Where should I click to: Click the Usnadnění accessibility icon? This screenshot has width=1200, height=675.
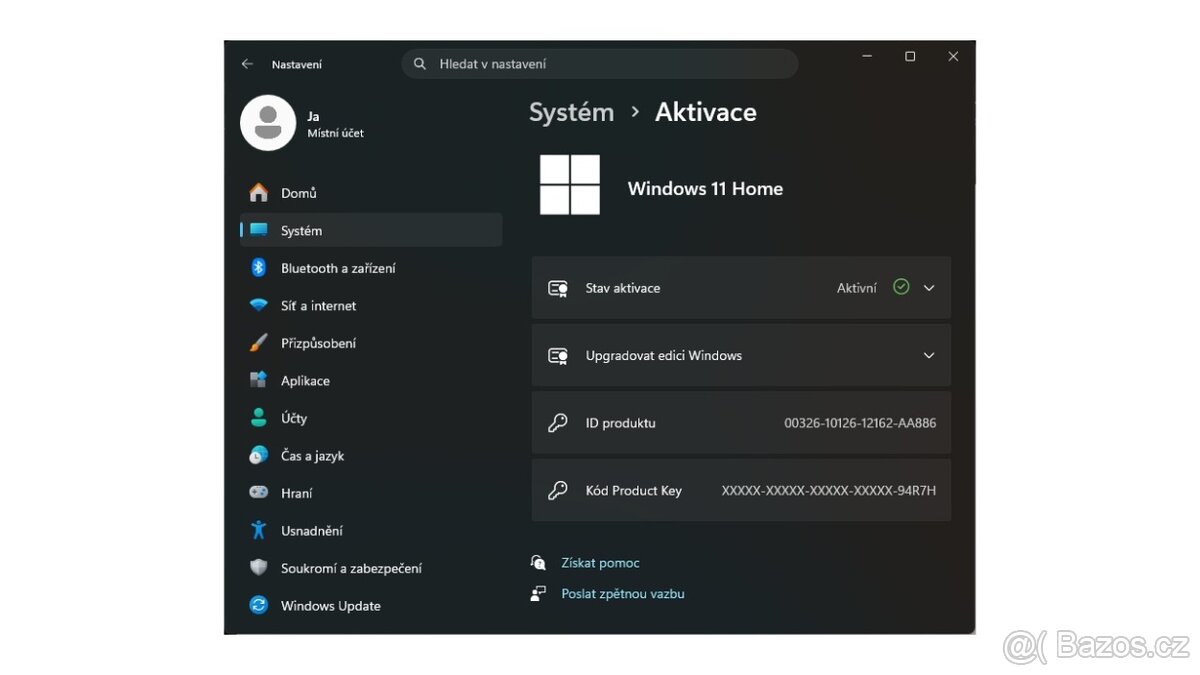coord(259,531)
